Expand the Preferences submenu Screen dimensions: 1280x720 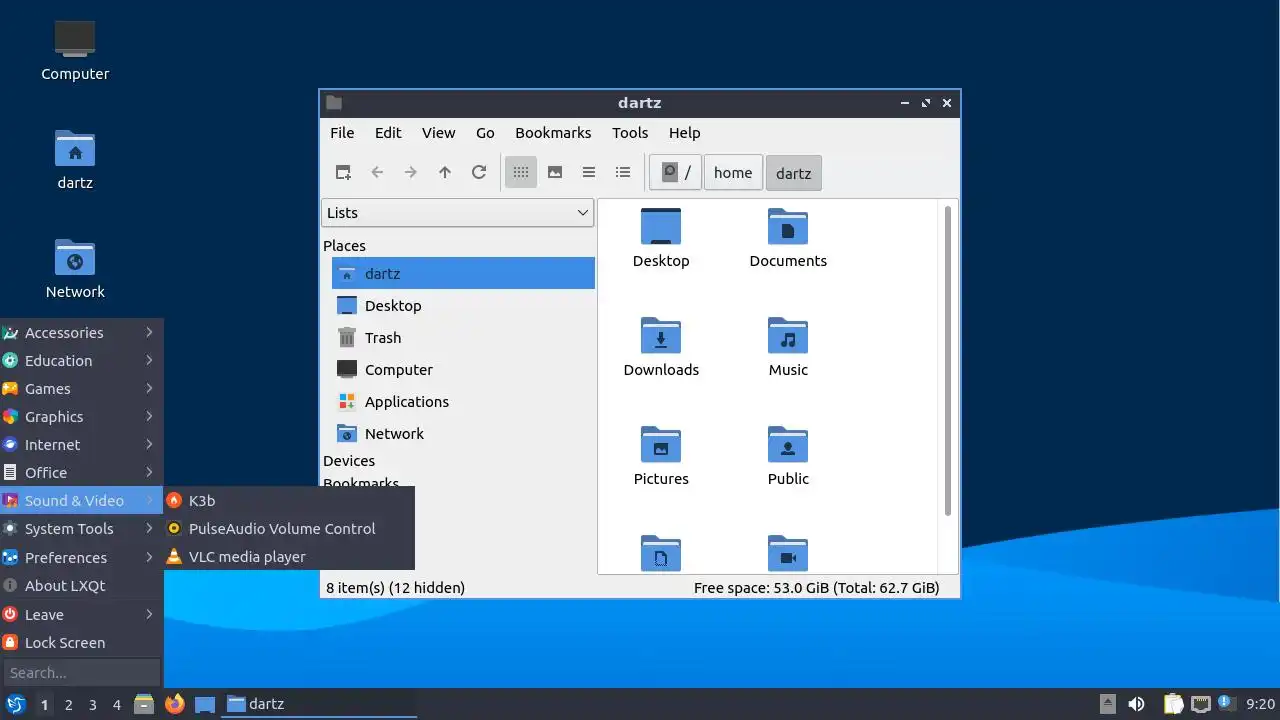[80, 557]
